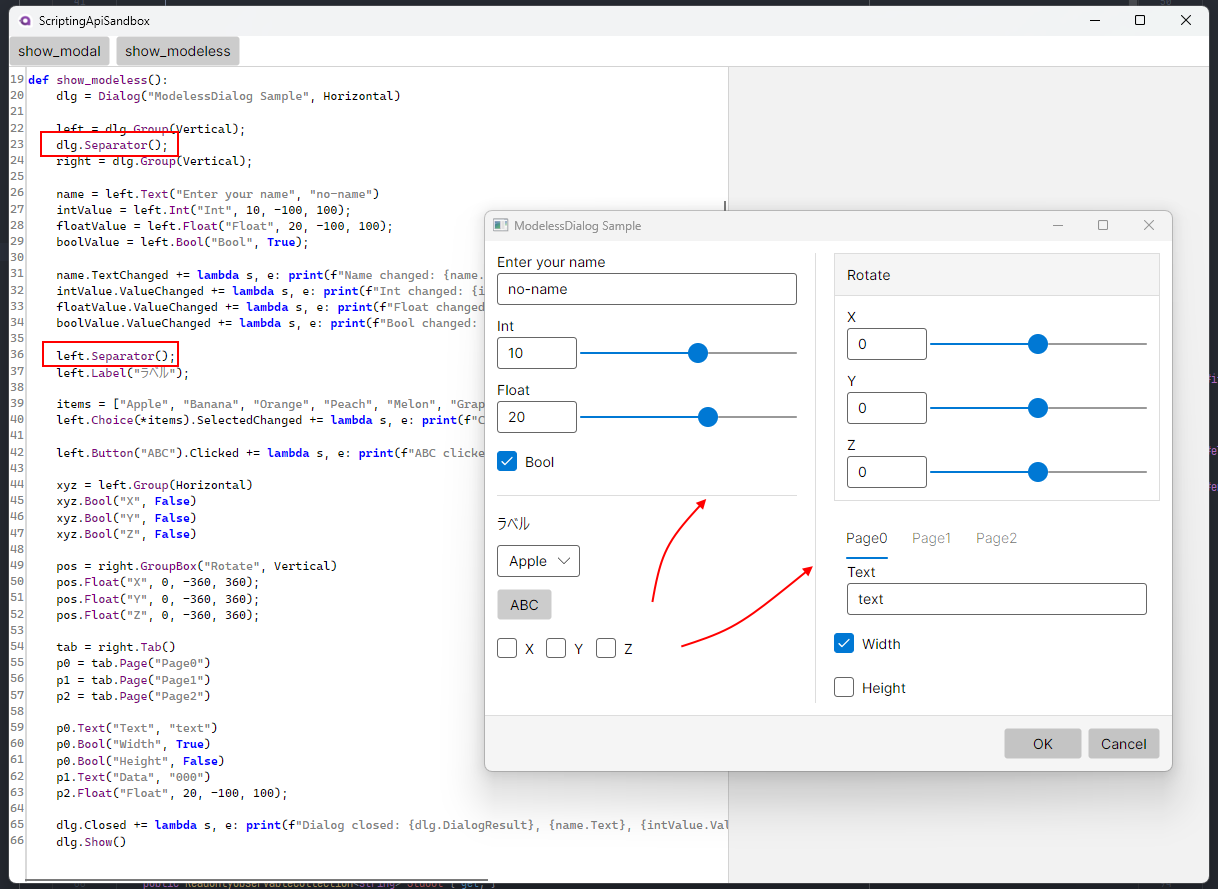Screen dimensions: 1218x889
Task: Maximize the ModelessDialog Sample dialog
Action: click(x=1103, y=225)
